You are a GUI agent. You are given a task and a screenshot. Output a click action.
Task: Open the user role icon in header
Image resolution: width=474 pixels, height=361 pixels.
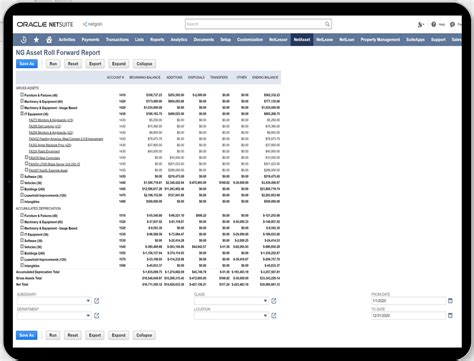click(420, 24)
